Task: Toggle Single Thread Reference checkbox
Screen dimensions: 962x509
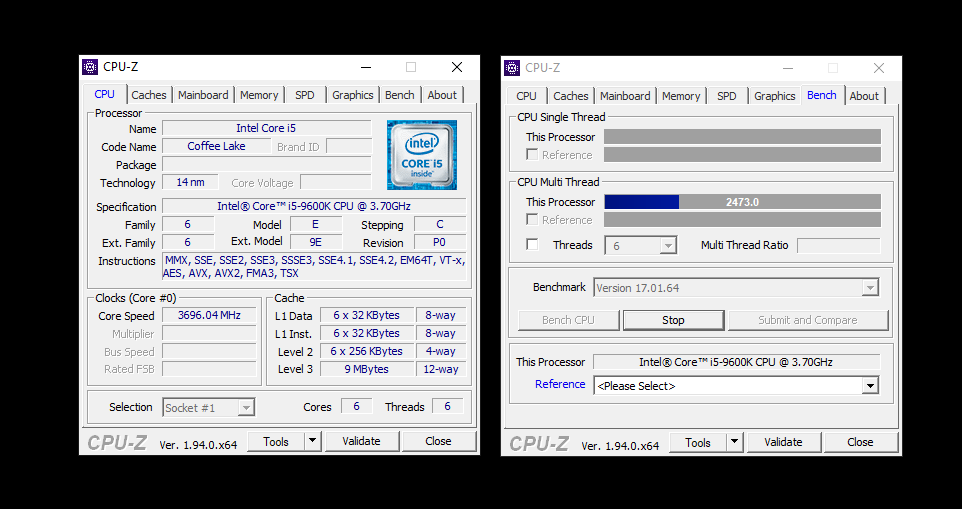Action: 532,155
